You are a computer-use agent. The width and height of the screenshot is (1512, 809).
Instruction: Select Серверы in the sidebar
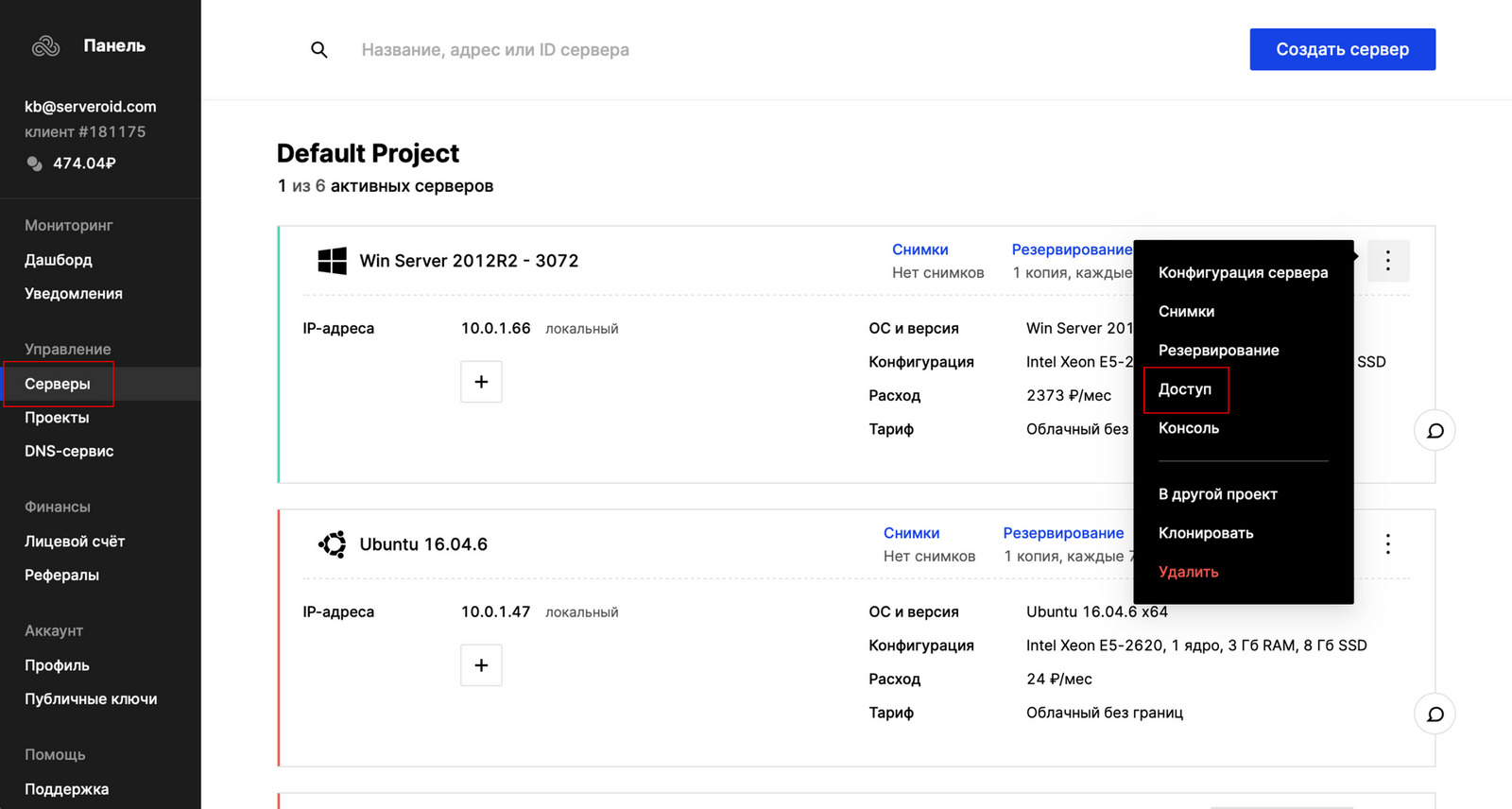[58, 384]
